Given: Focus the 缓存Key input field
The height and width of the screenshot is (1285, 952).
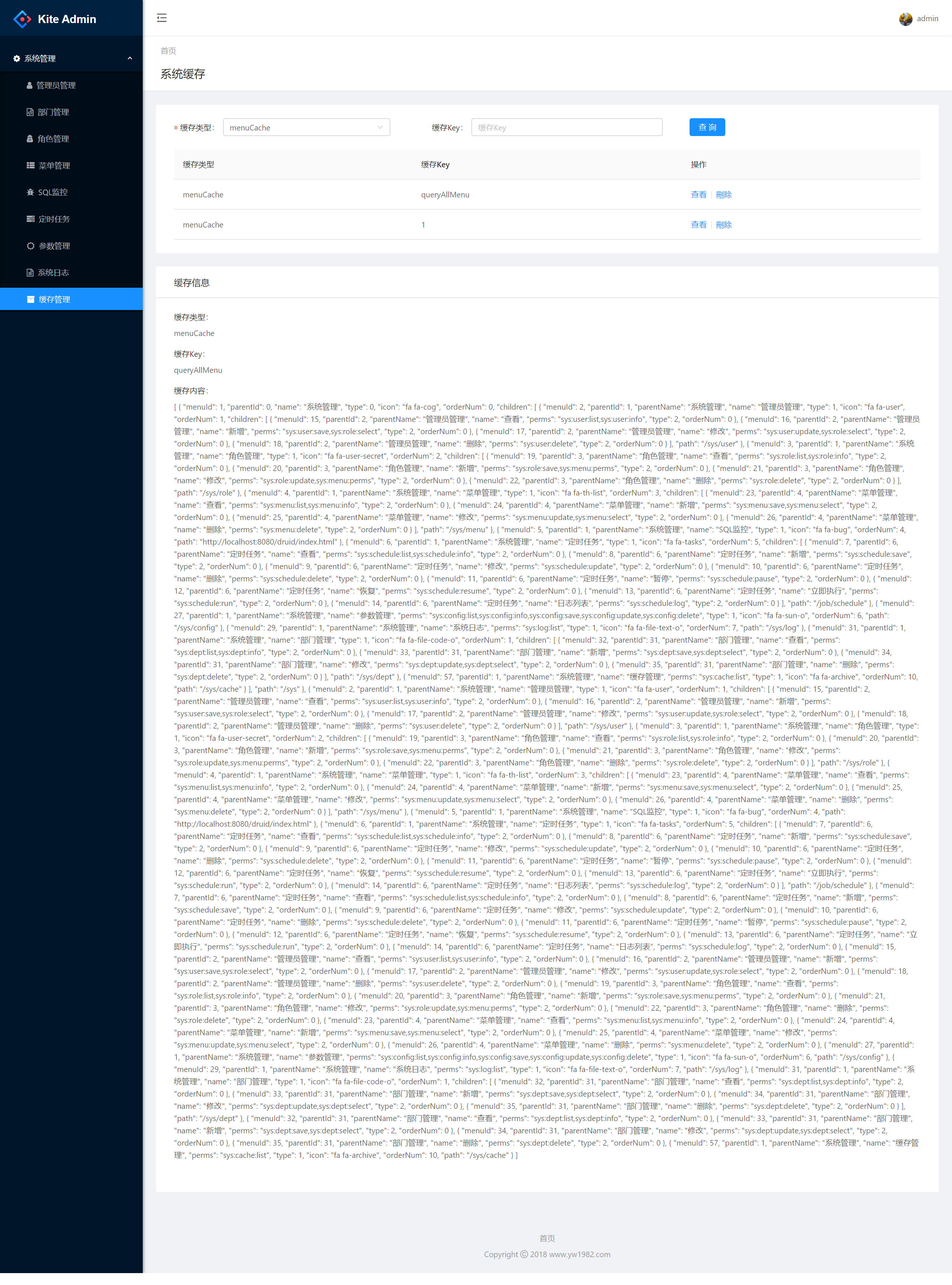Looking at the screenshot, I should (x=567, y=127).
